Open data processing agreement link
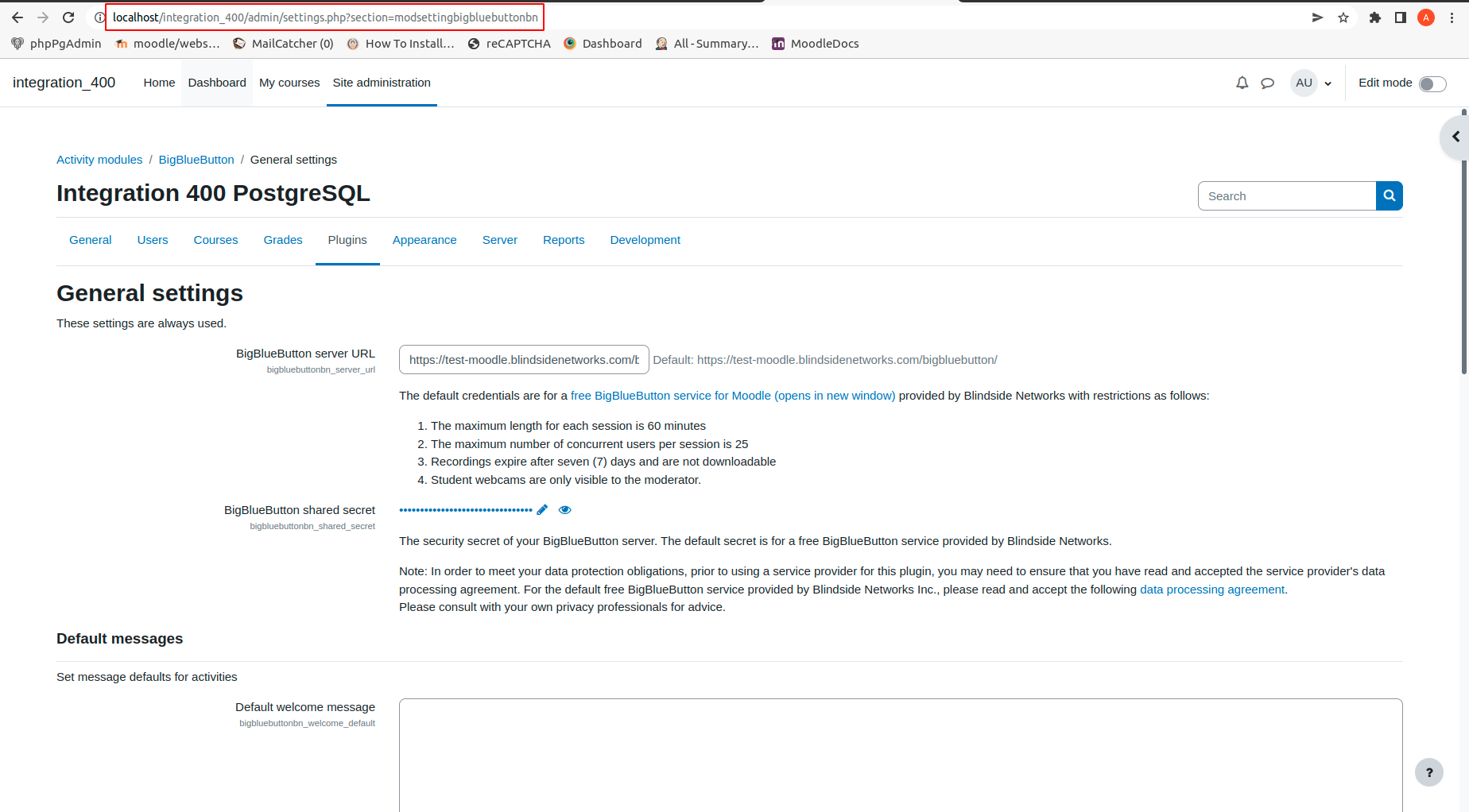This screenshot has width=1469, height=812. (x=1212, y=590)
